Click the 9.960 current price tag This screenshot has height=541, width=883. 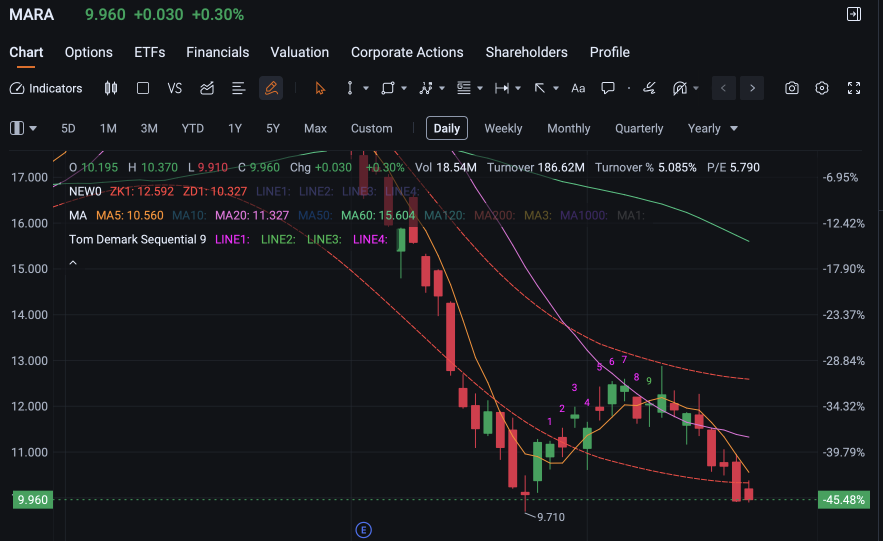point(33,500)
